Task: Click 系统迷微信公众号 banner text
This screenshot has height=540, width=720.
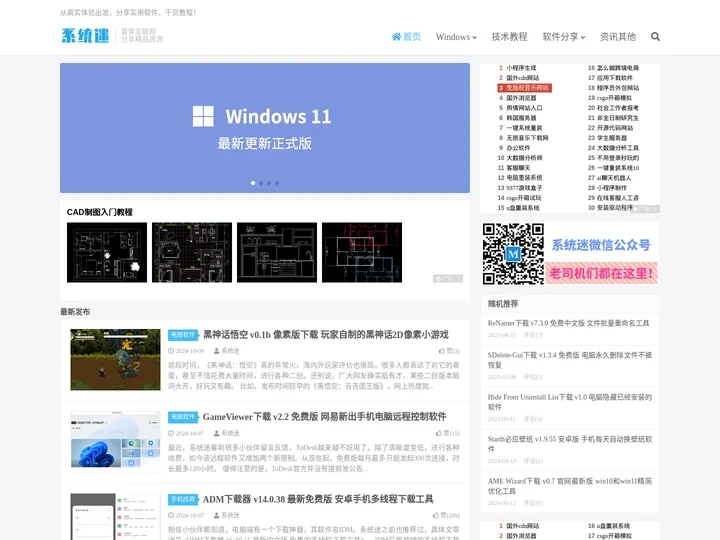Action: coord(601,245)
